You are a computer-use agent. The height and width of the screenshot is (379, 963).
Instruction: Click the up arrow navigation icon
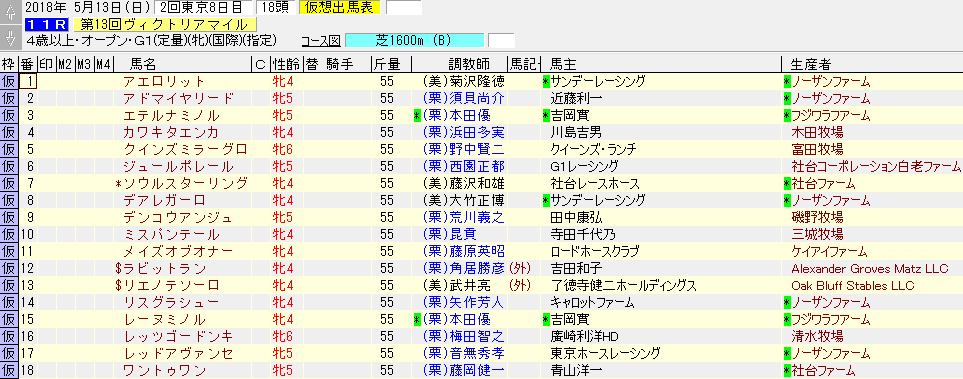(x=9, y=12)
